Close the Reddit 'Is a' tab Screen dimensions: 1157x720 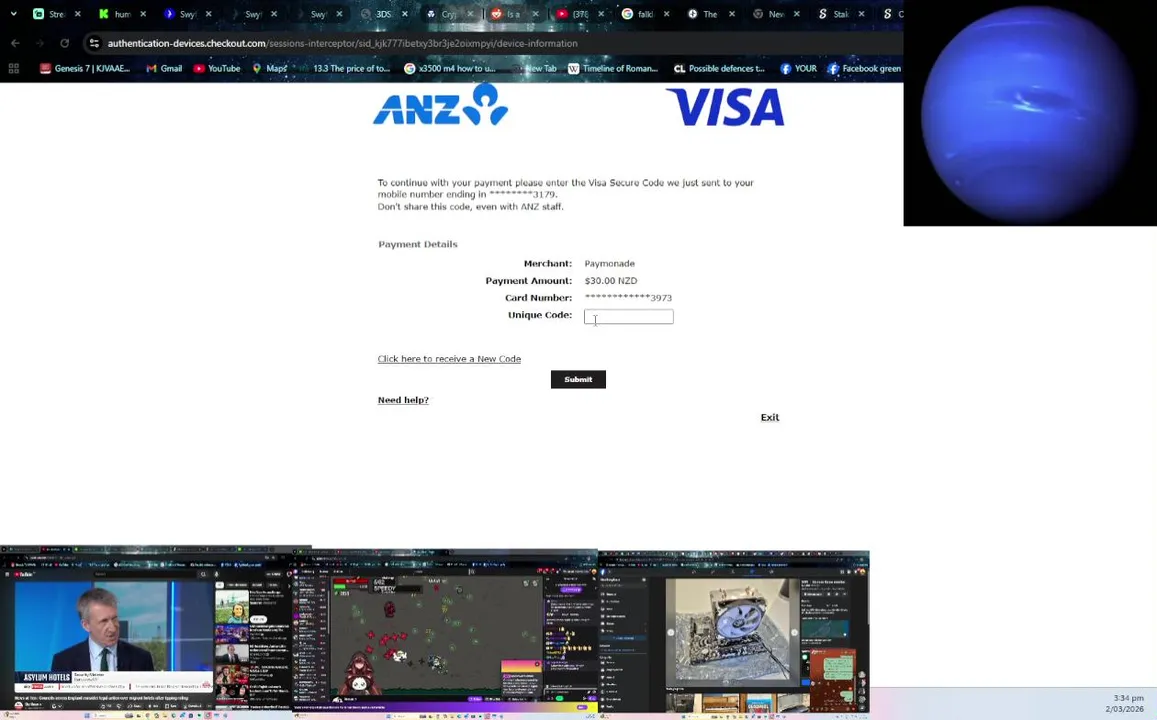point(536,14)
